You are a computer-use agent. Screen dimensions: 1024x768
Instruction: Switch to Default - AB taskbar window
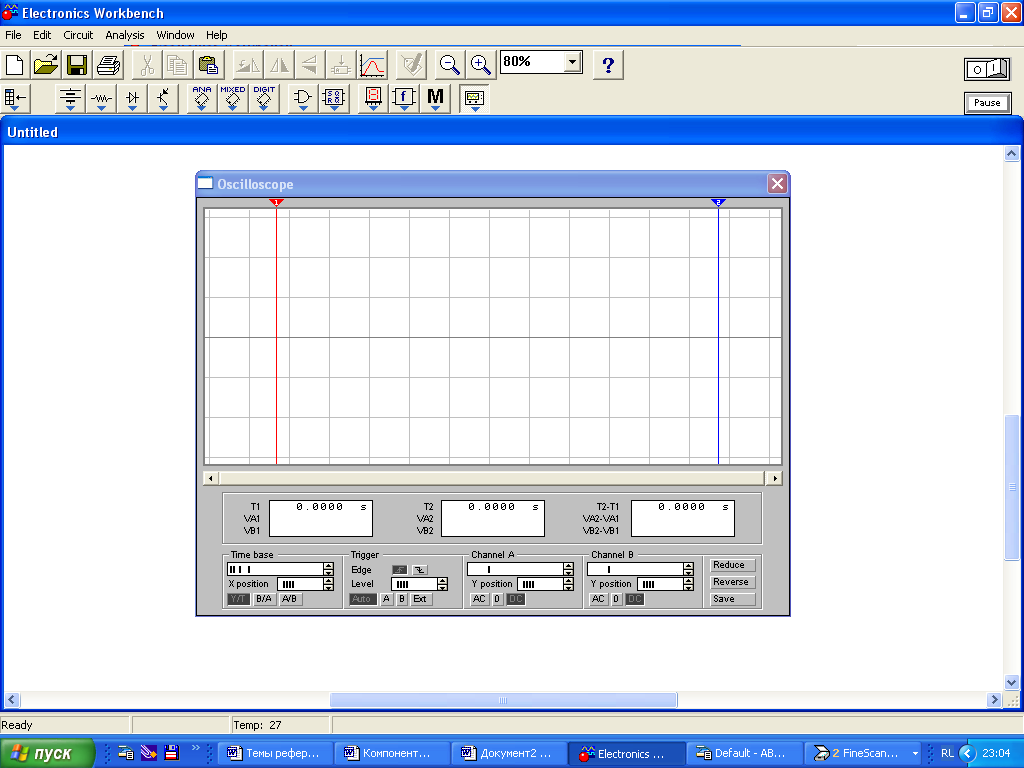[x=743, y=754]
